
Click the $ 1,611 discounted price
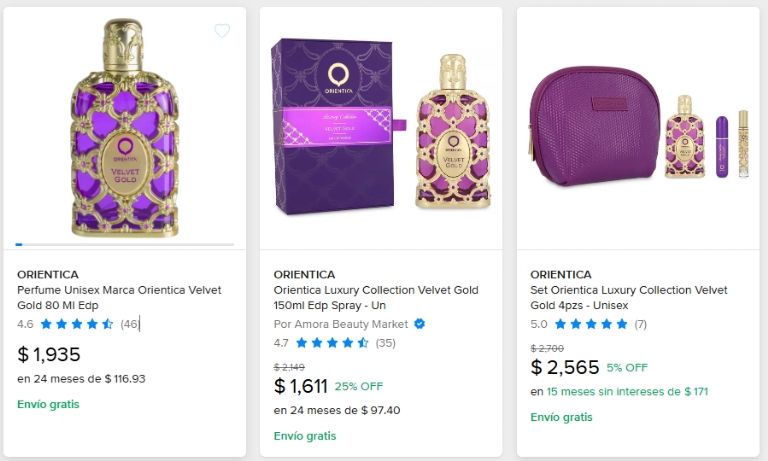pos(301,386)
